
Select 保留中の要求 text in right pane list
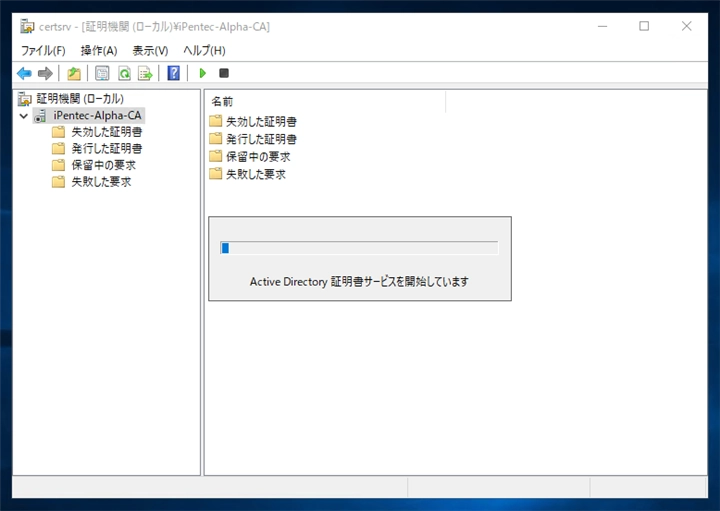click(x=258, y=157)
